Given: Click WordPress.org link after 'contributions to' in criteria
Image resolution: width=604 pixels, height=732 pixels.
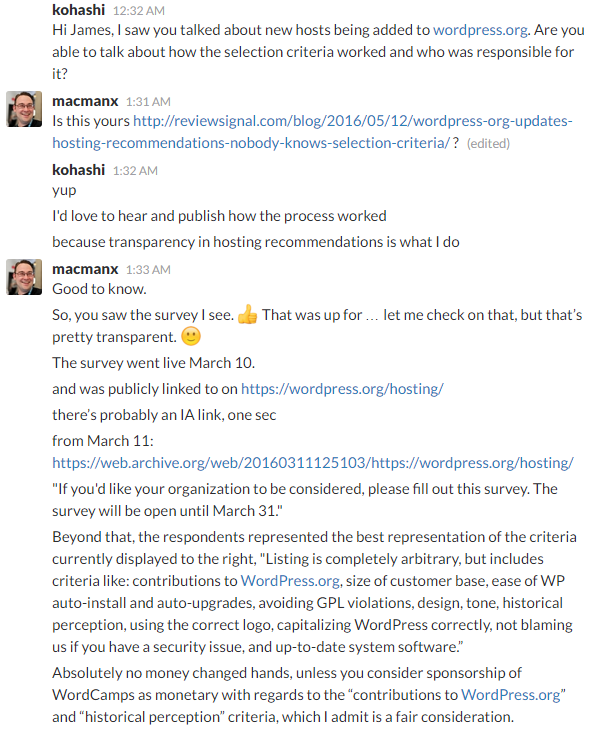Looking at the screenshot, I should [290, 581].
